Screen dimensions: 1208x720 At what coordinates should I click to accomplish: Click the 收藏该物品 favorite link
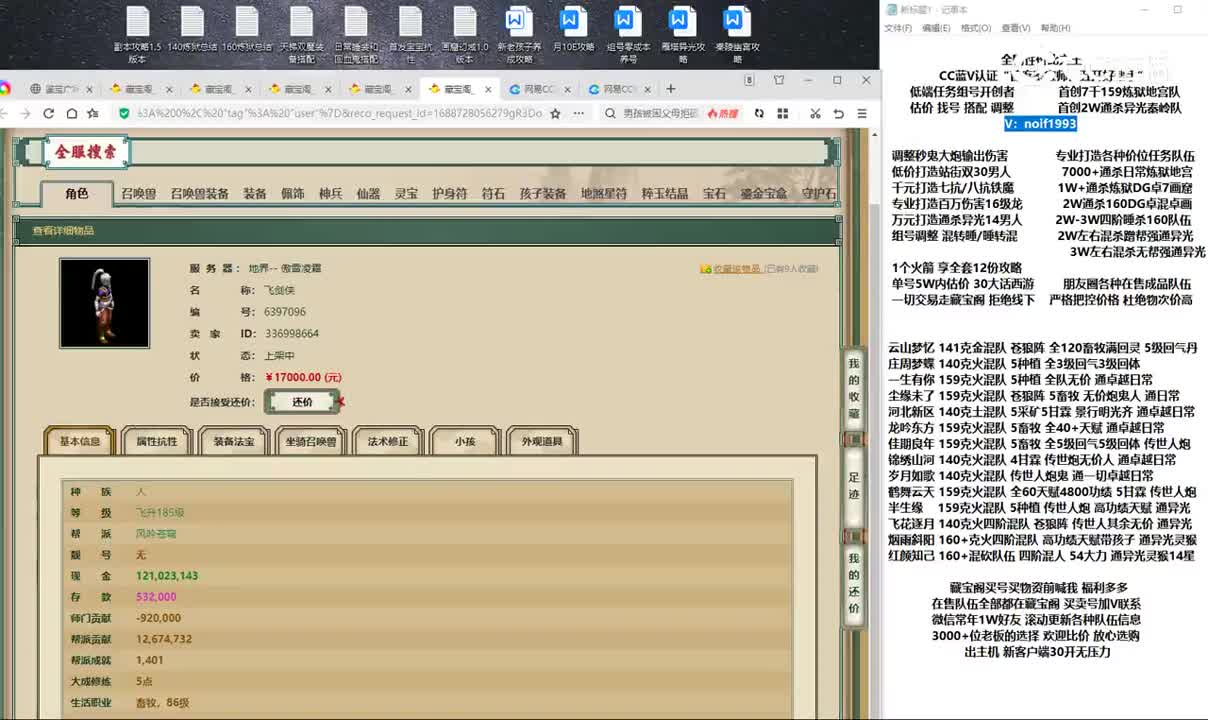tap(735, 269)
